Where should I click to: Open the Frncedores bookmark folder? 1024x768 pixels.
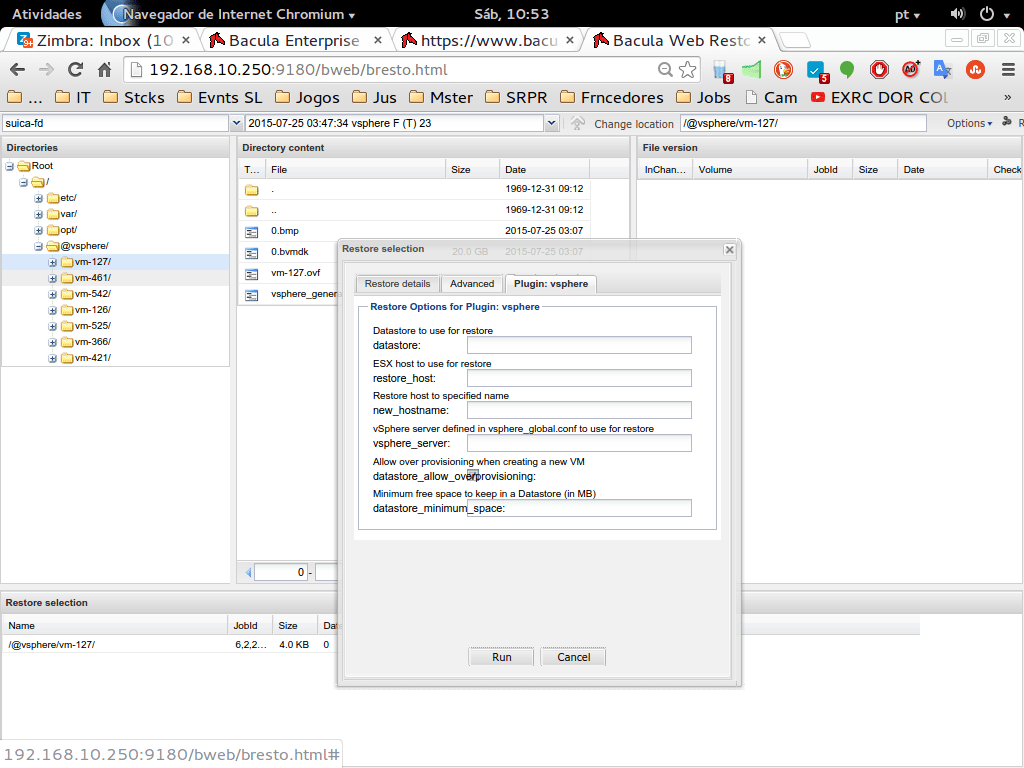click(x=612, y=97)
